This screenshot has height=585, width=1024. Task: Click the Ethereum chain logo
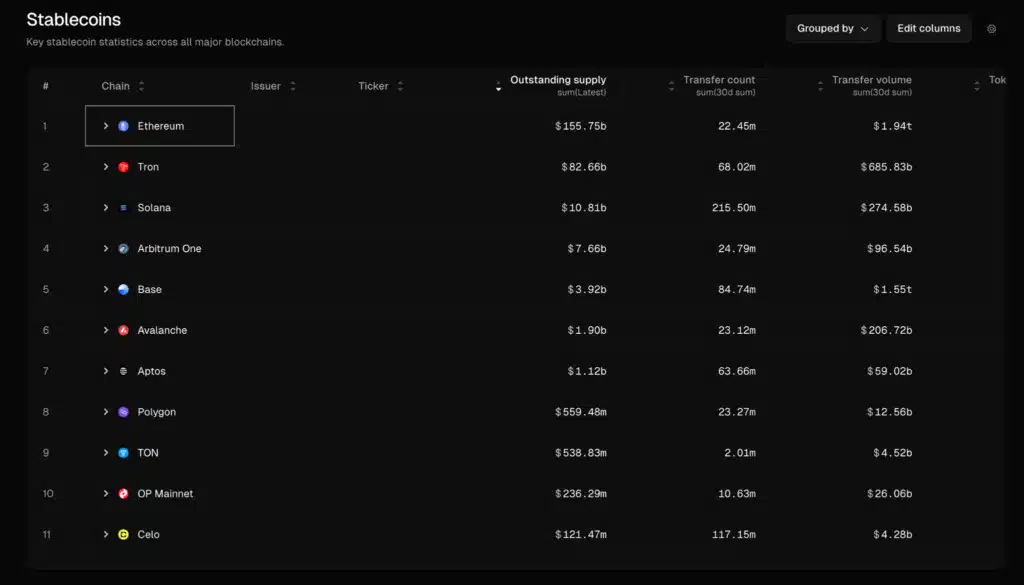pos(122,125)
